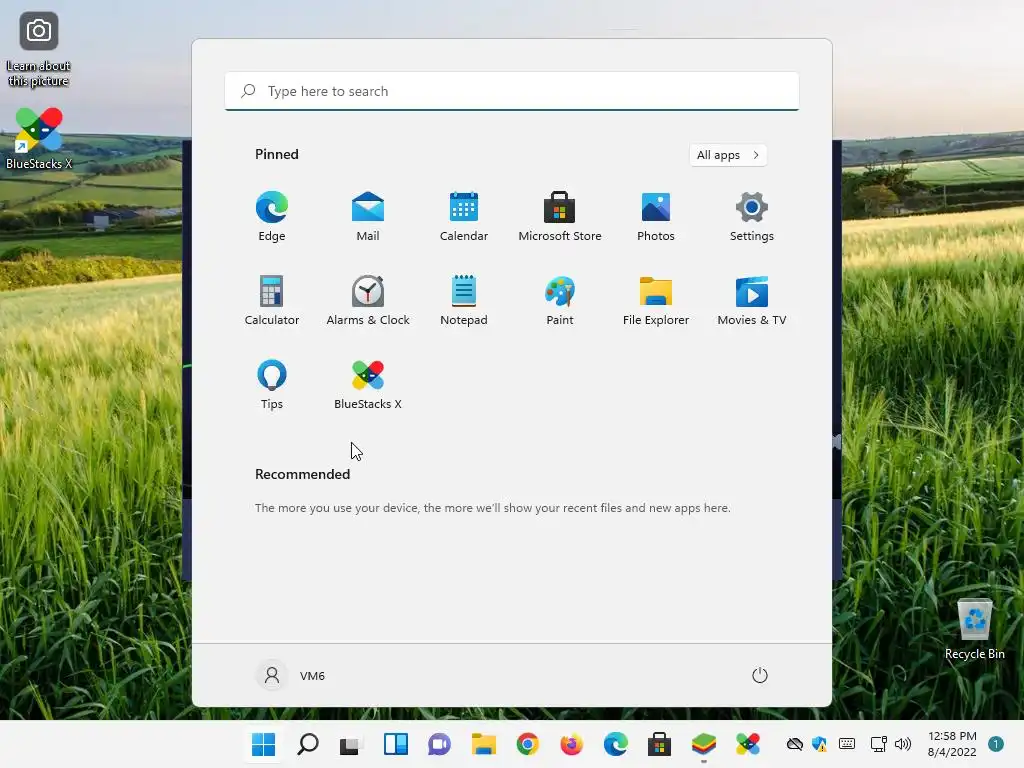Click Learn about this picture icon
The height and width of the screenshot is (768, 1024).
click(x=39, y=50)
